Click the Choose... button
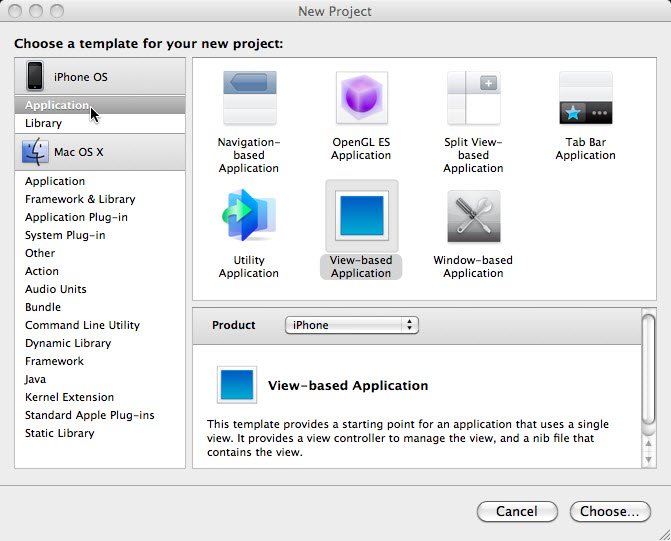 610,511
